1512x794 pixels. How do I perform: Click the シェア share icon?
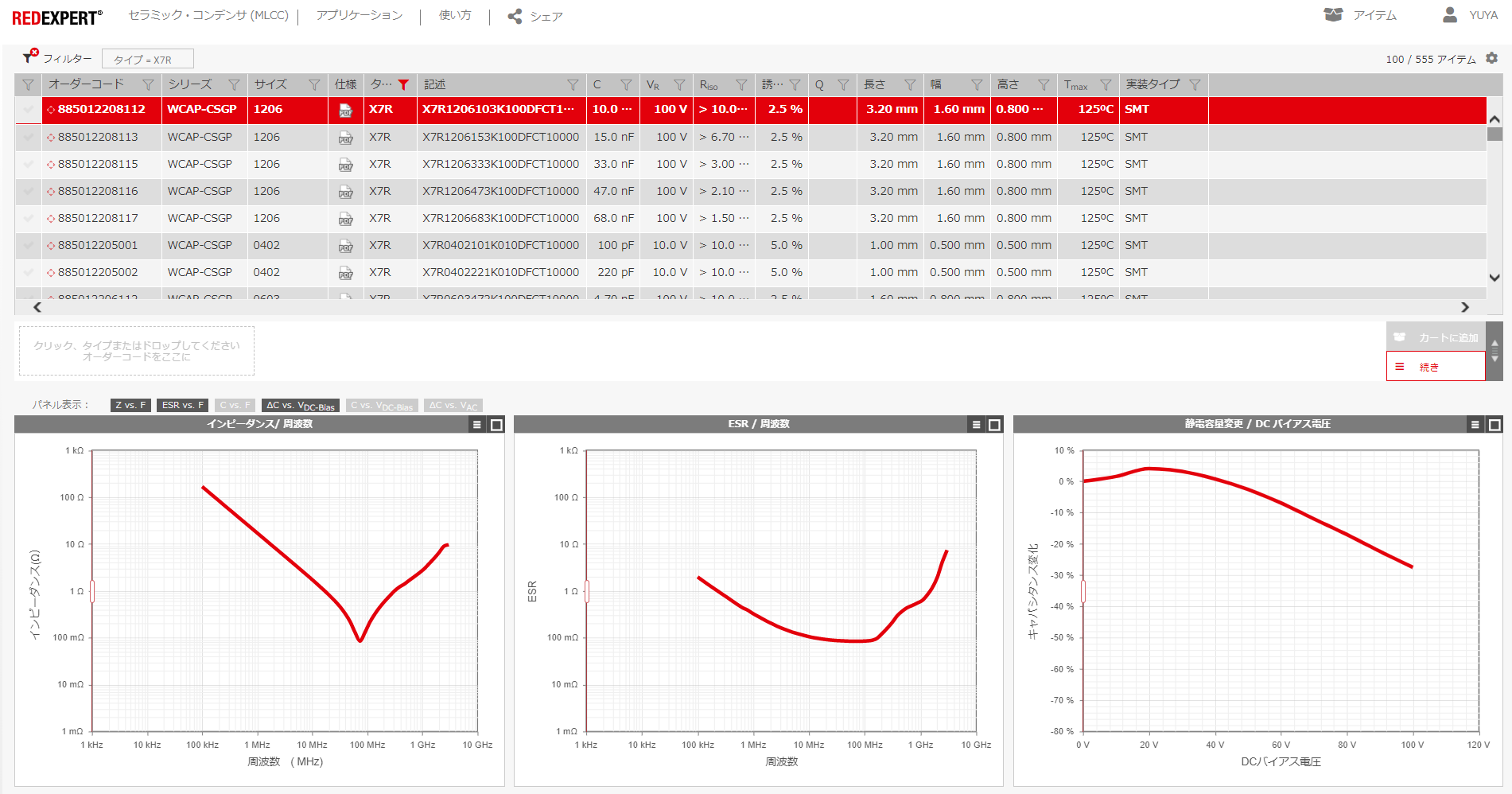515,16
